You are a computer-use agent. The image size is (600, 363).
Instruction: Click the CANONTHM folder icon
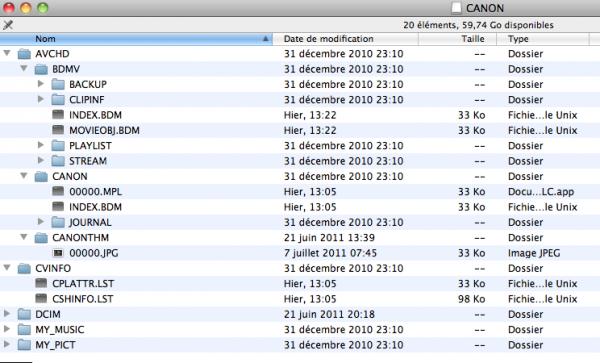coord(41,238)
